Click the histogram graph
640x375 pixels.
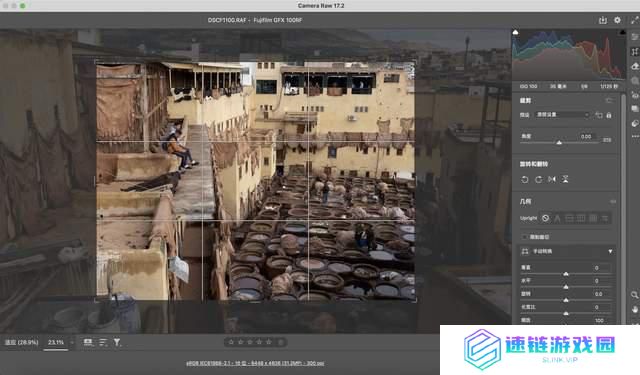click(x=569, y=55)
